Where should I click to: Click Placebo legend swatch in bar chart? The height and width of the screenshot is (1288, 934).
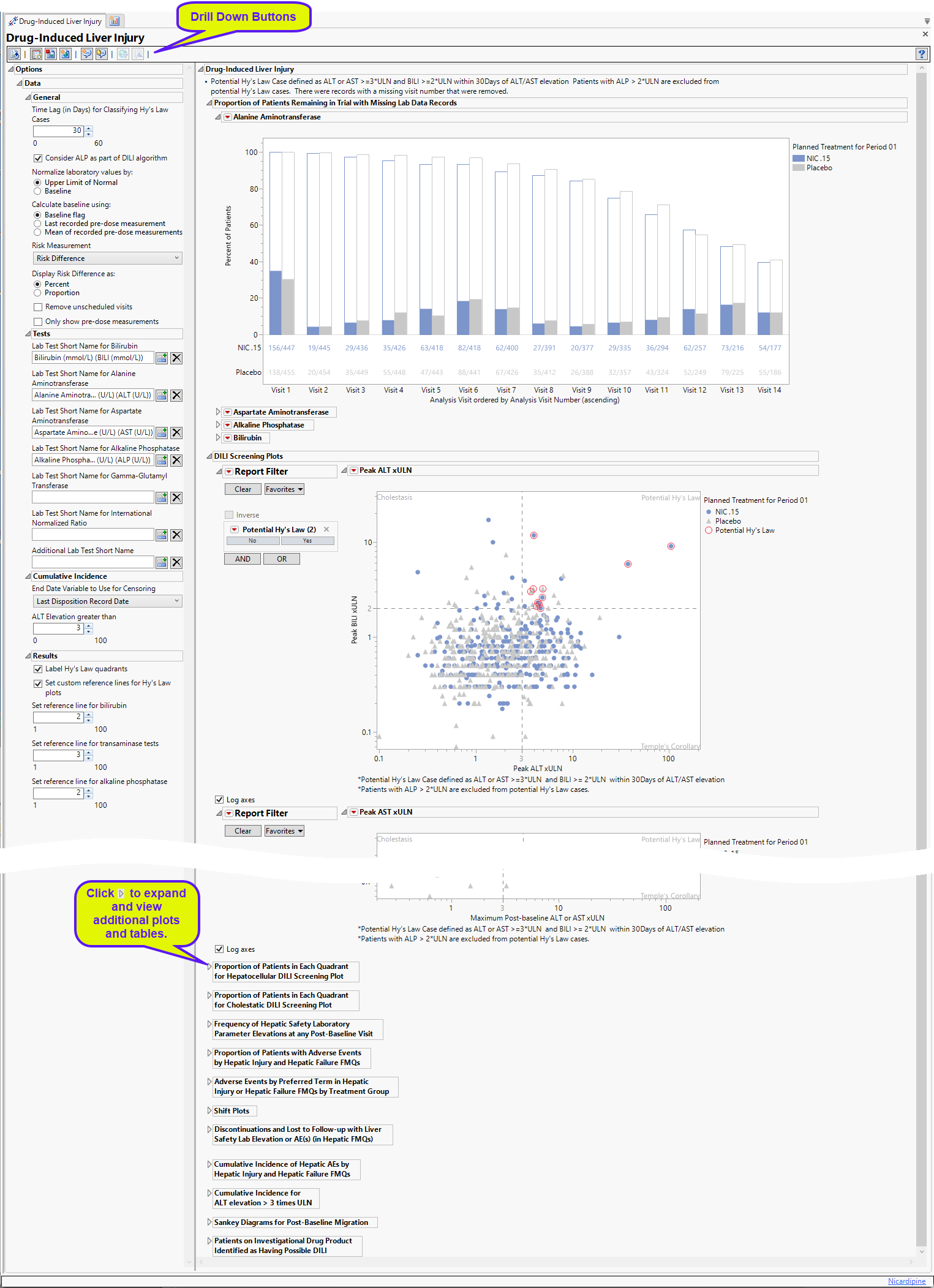(x=799, y=168)
